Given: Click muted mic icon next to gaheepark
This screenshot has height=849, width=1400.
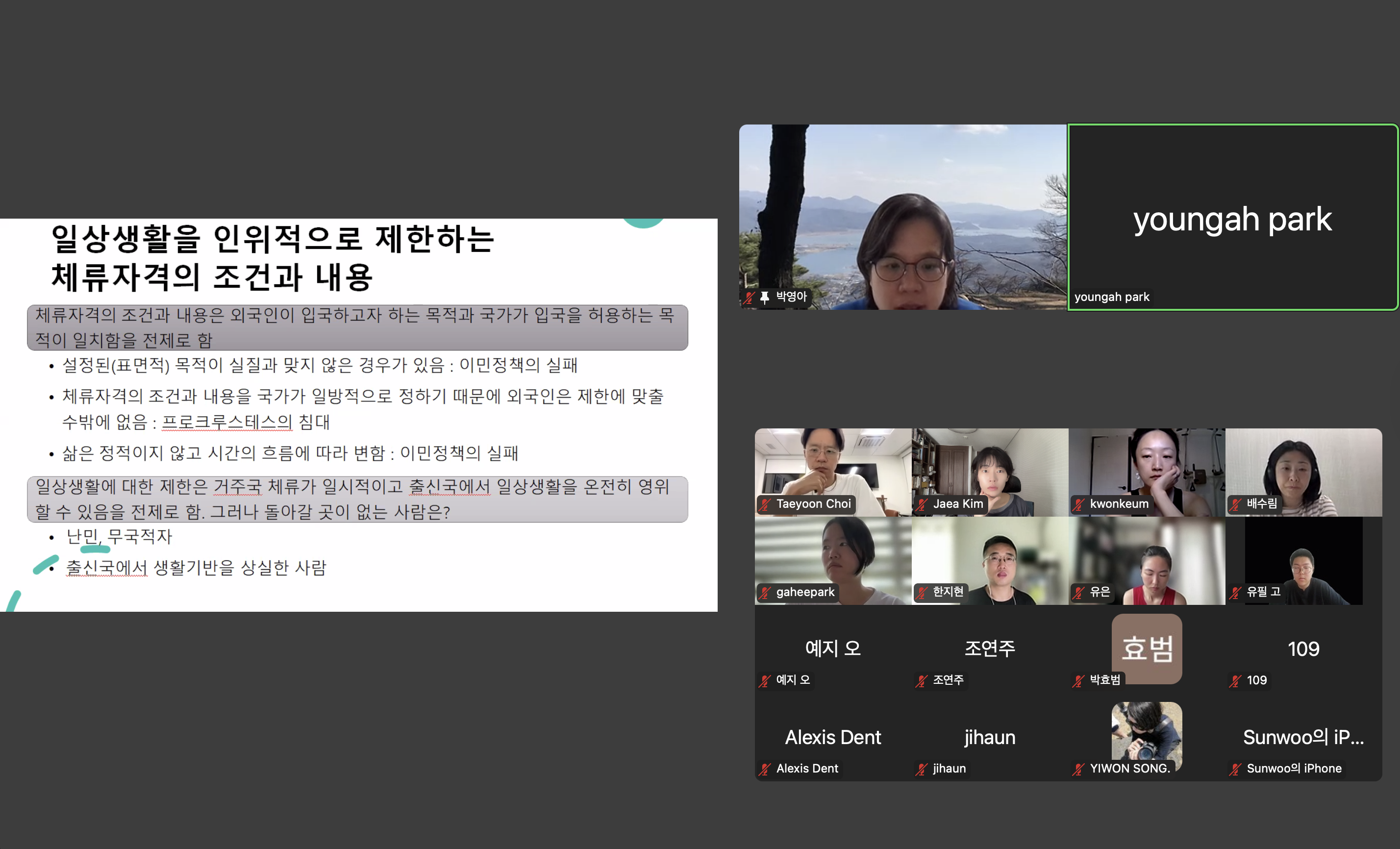Looking at the screenshot, I should click(765, 593).
